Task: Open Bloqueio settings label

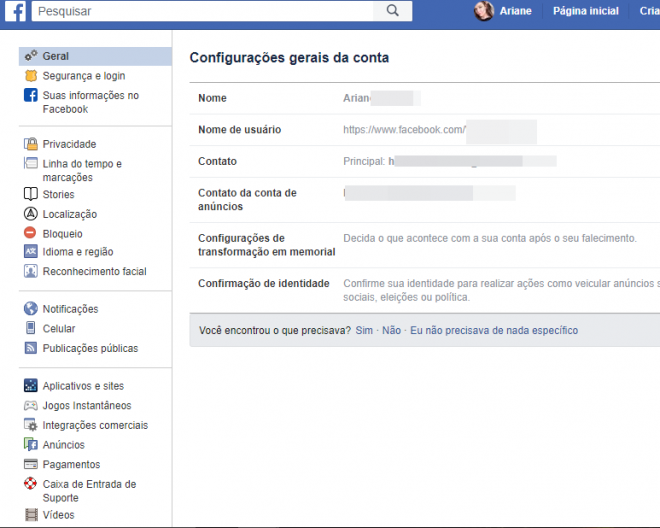Action: pyautogui.click(x=62, y=234)
